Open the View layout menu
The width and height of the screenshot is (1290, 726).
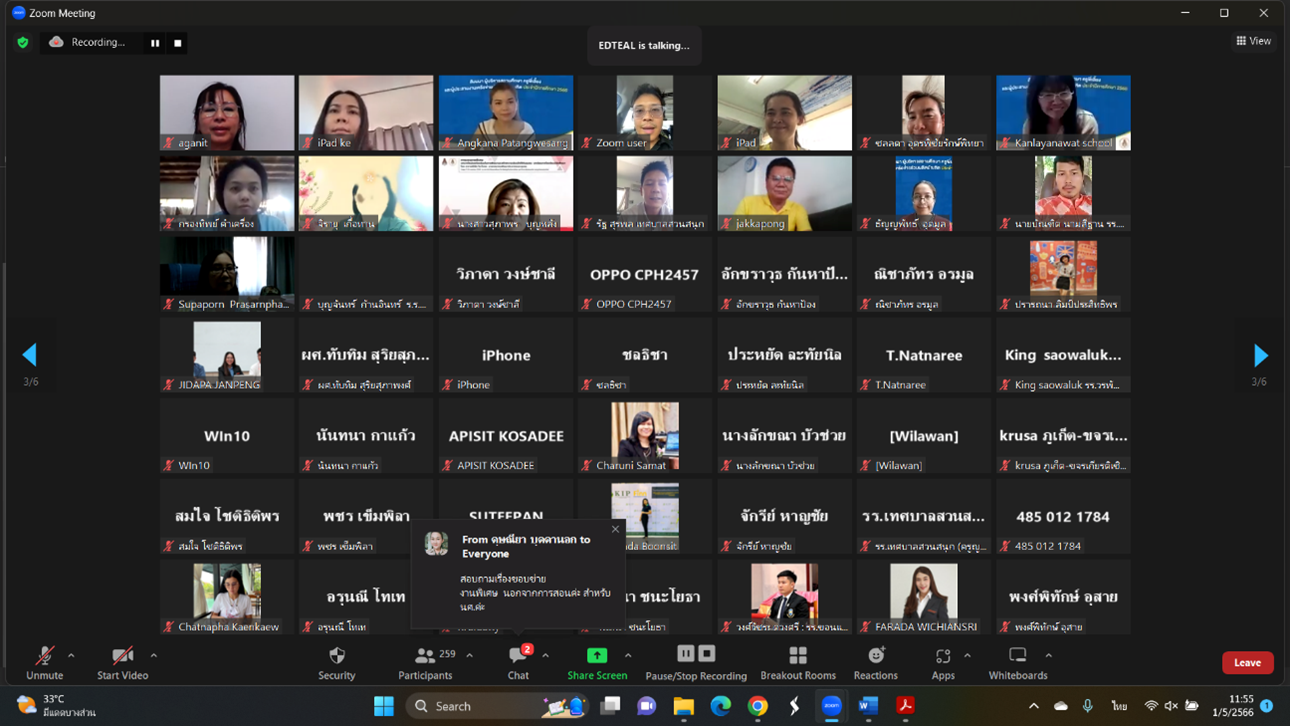coord(1253,41)
